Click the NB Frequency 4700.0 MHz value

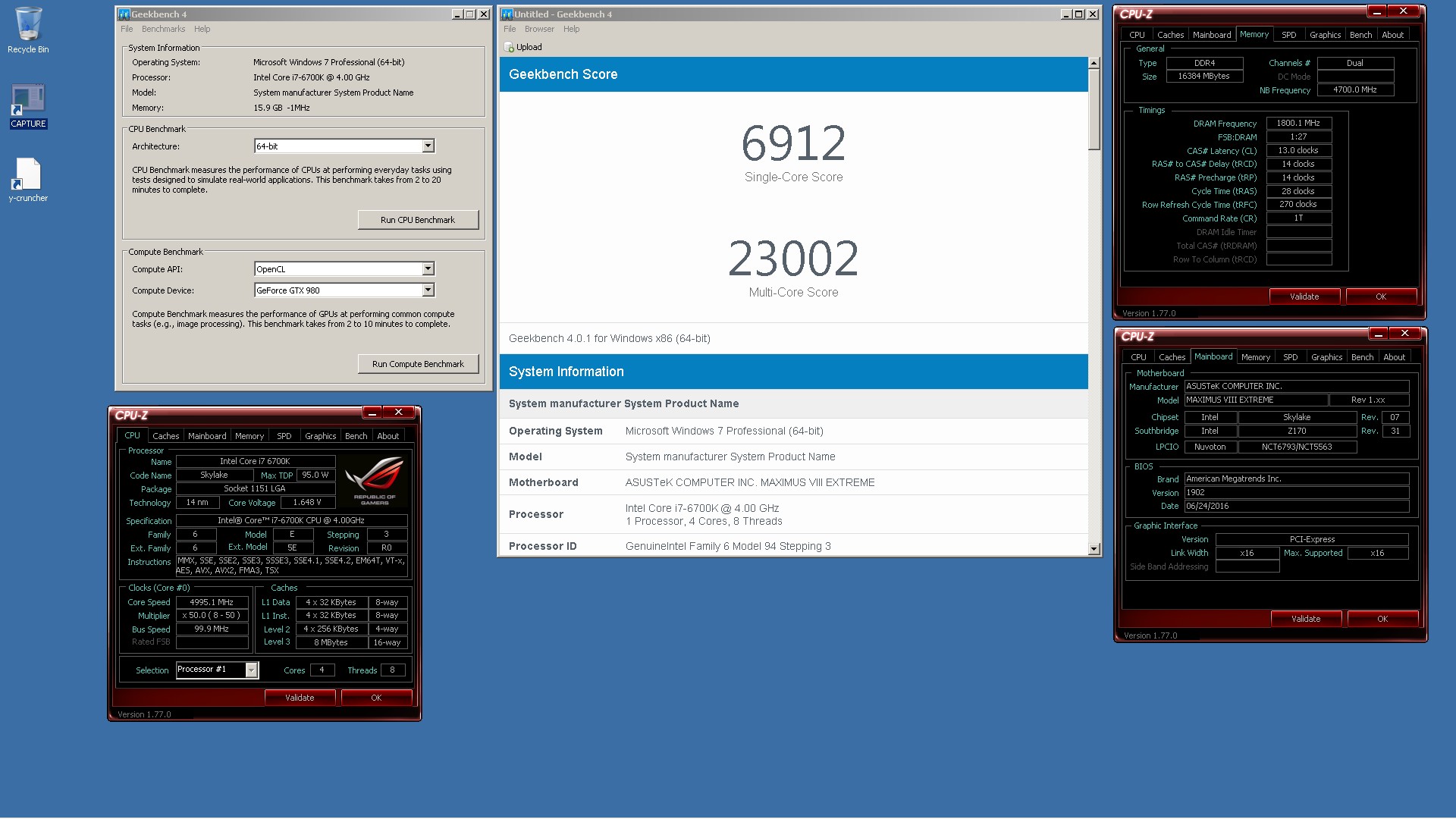click(1355, 89)
